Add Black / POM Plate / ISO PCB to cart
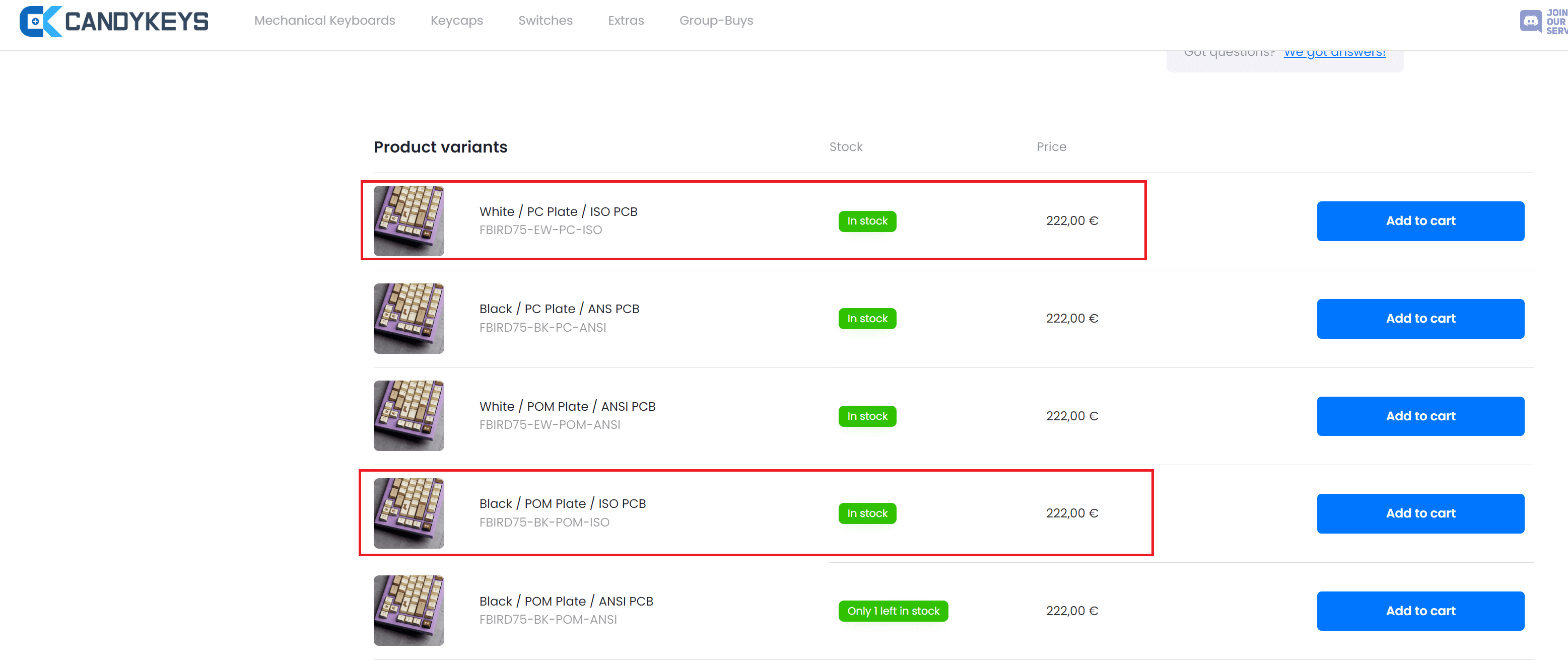 coord(1420,513)
